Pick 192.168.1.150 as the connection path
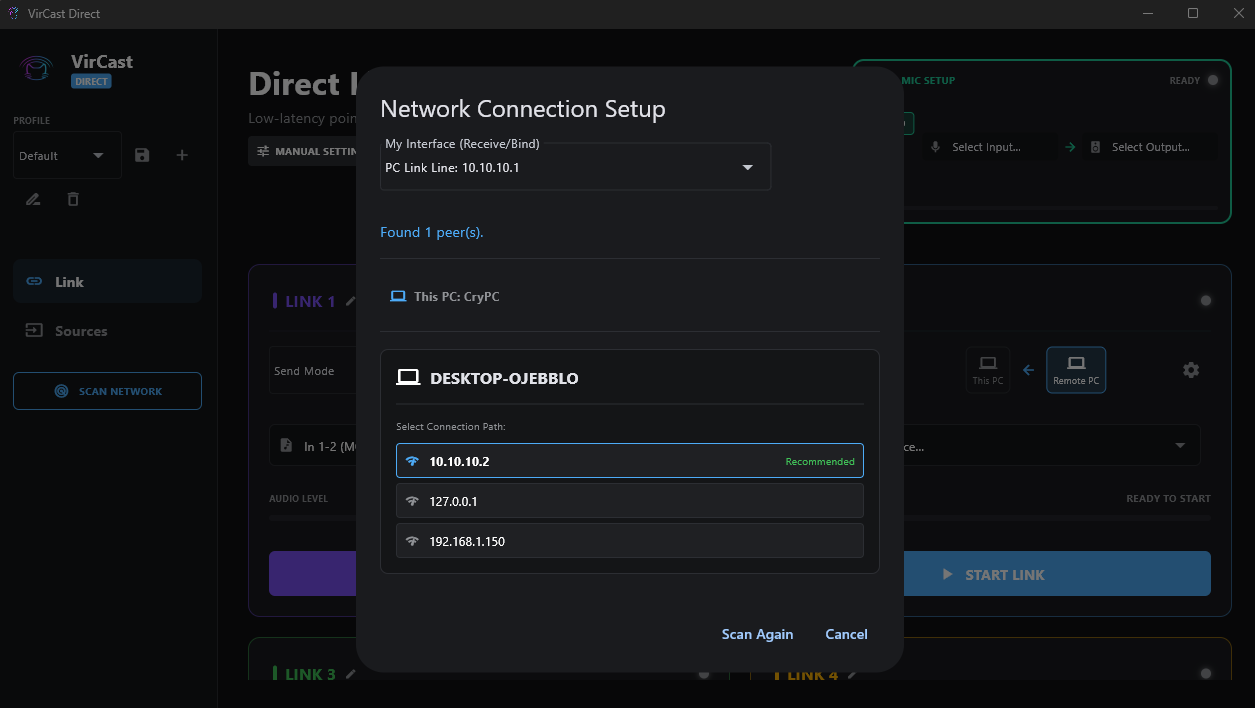Screen dimensions: 1255x708 pyautogui.click(x=629, y=541)
